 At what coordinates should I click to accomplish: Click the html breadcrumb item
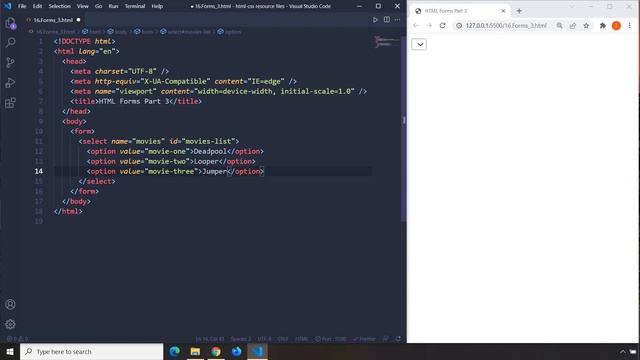point(91,31)
